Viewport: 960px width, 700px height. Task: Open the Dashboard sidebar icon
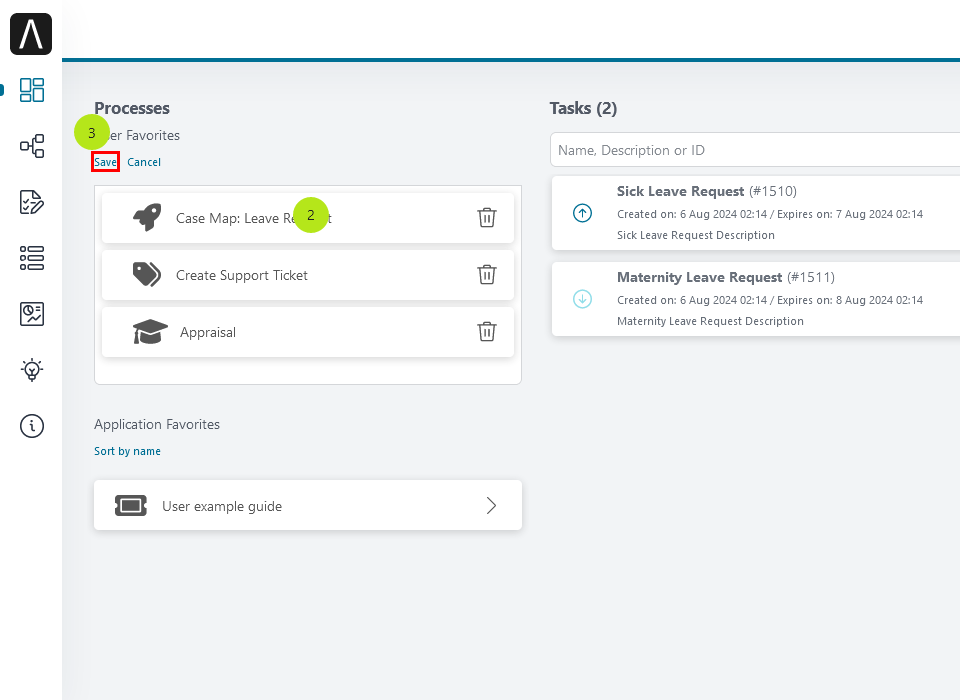32,90
